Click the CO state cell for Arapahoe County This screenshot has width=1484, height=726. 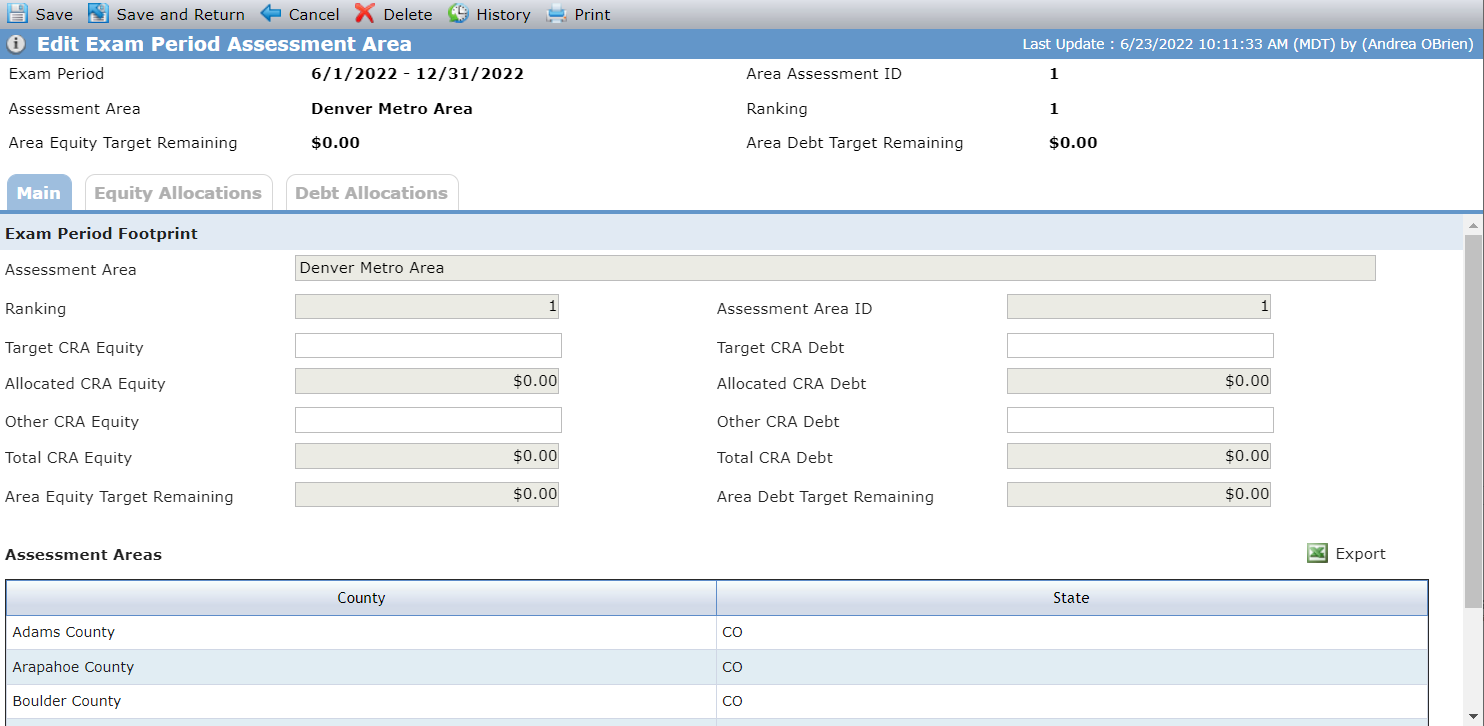coord(1072,667)
